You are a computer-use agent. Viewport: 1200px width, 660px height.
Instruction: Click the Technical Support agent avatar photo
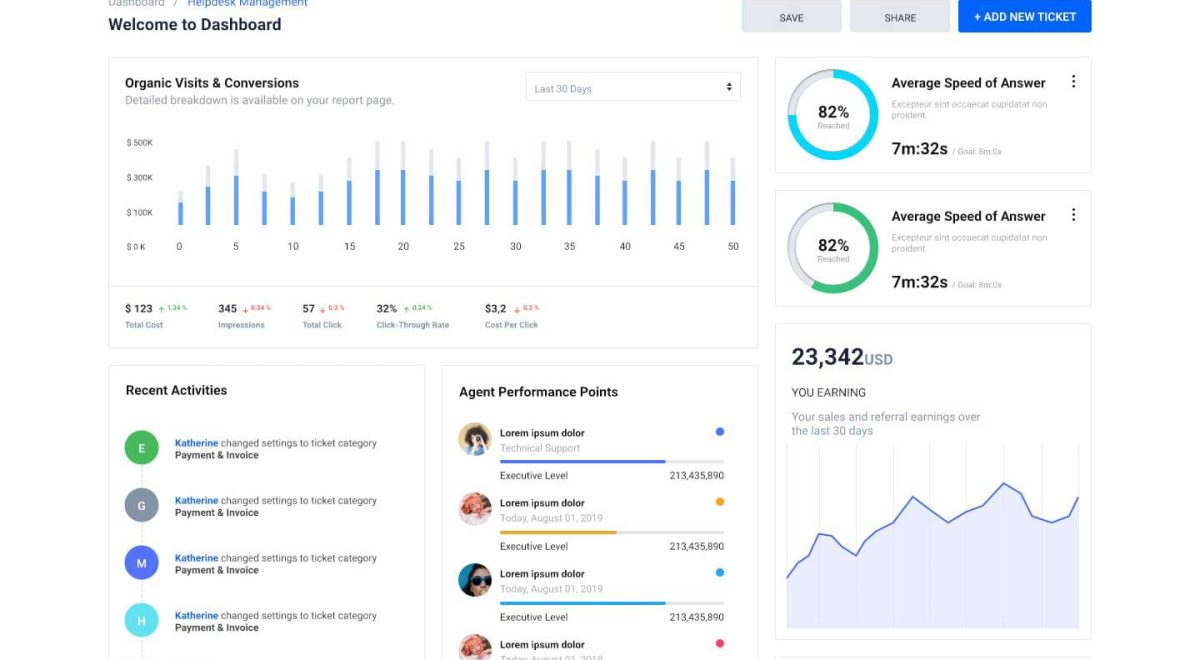click(475, 439)
